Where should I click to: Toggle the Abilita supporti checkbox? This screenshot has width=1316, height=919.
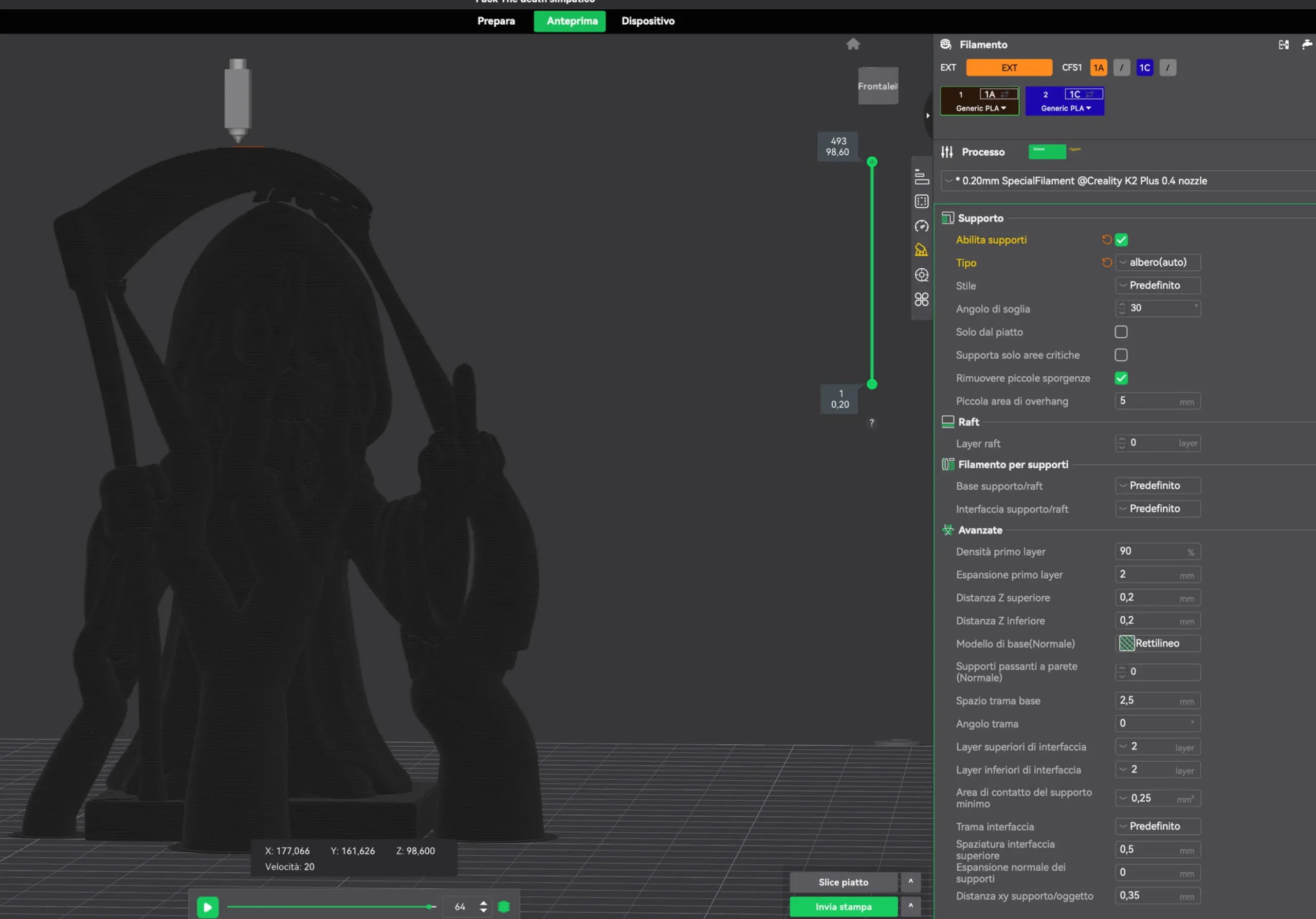coord(1121,240)
